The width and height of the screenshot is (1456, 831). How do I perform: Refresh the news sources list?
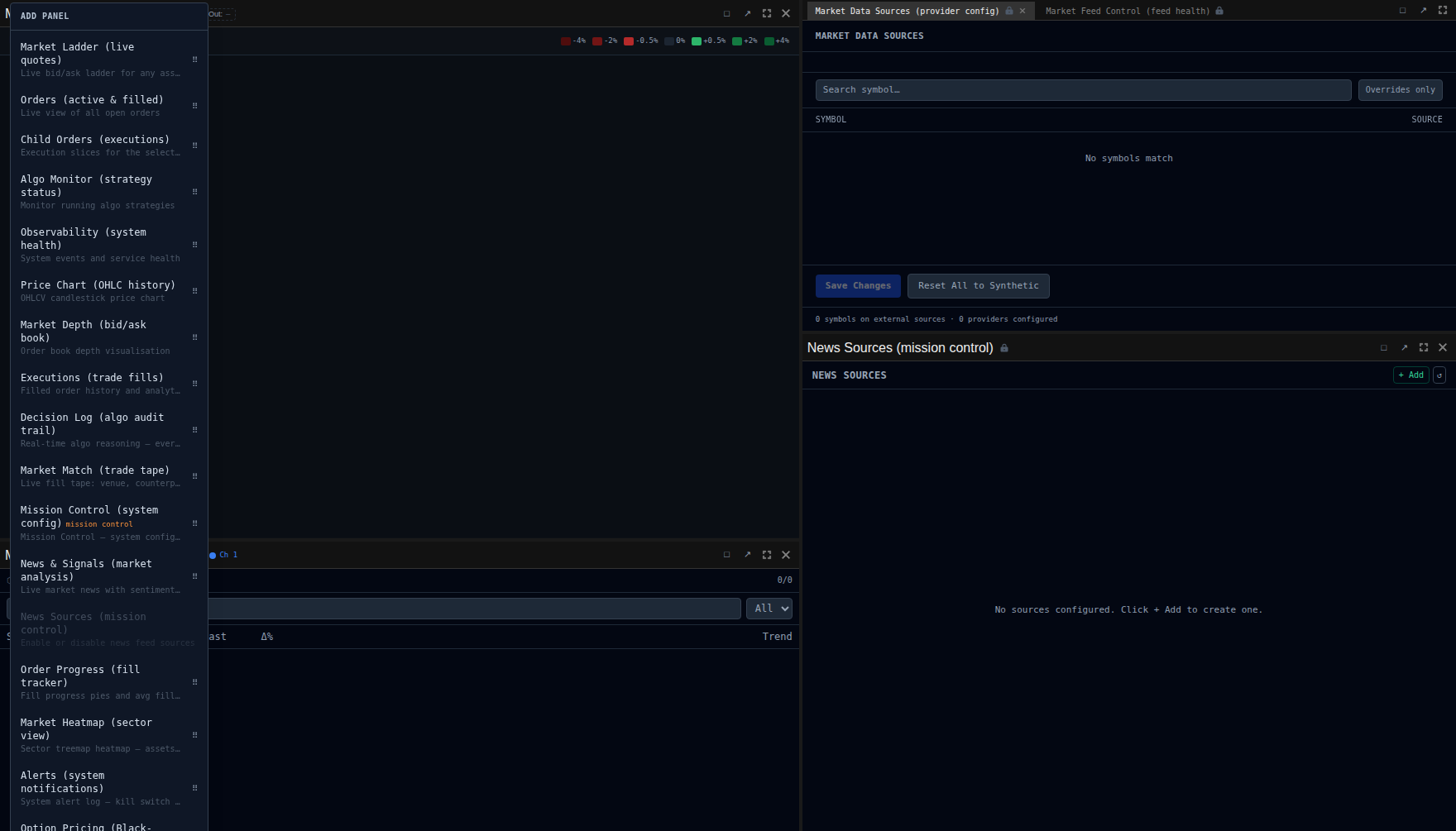(1439, 375)
